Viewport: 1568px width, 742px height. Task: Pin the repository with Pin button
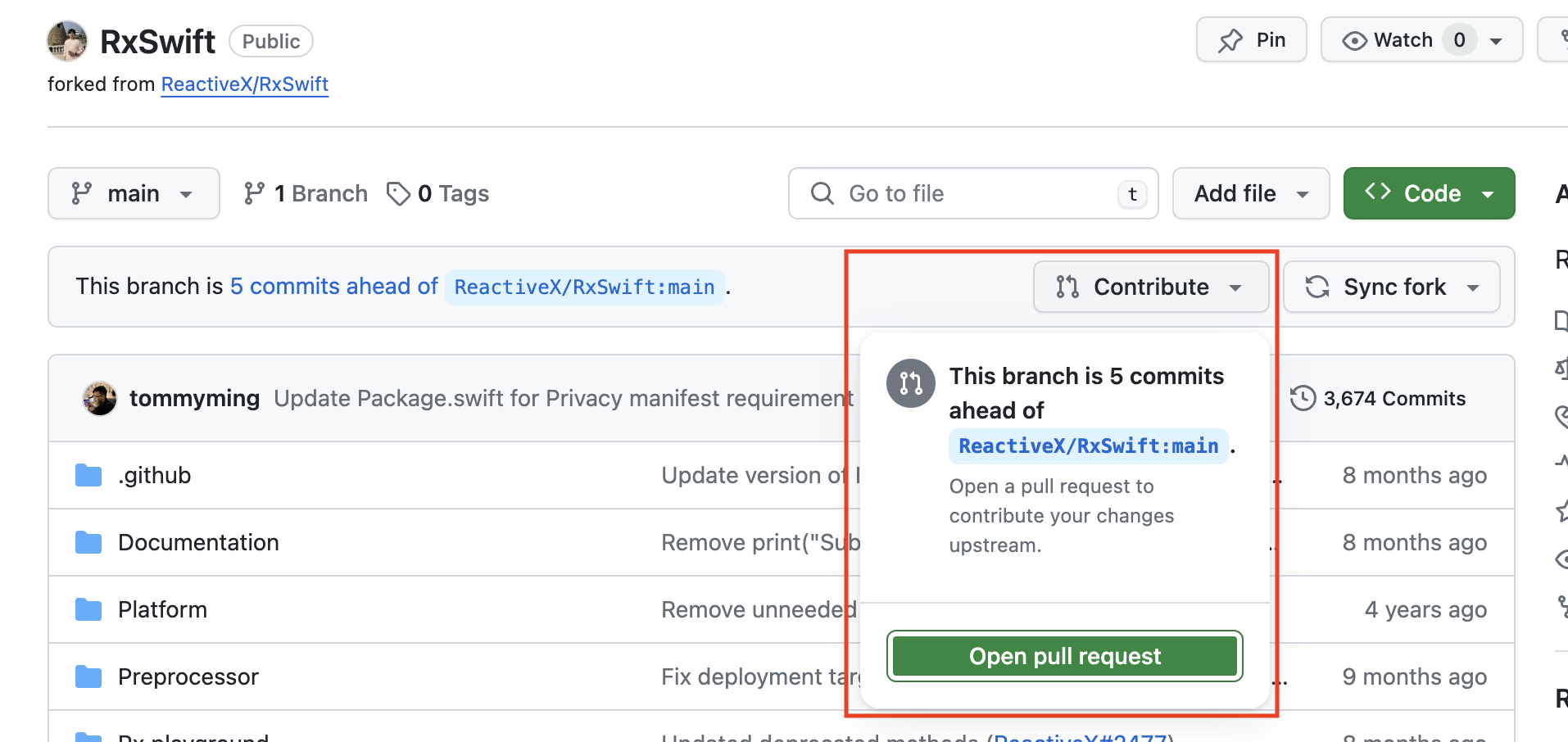1251,40
